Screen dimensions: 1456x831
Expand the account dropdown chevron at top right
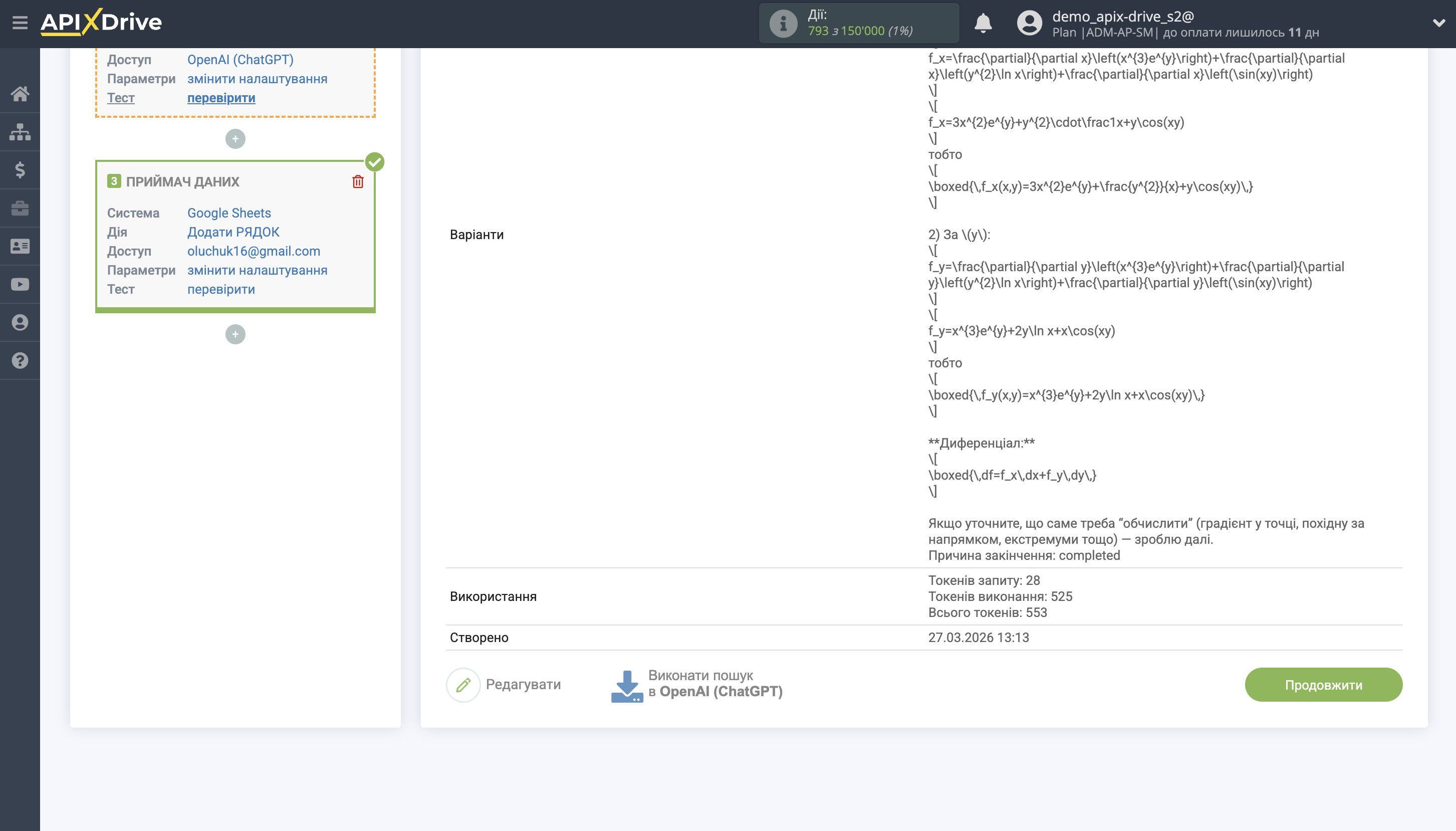click(x=1439, y=23)
